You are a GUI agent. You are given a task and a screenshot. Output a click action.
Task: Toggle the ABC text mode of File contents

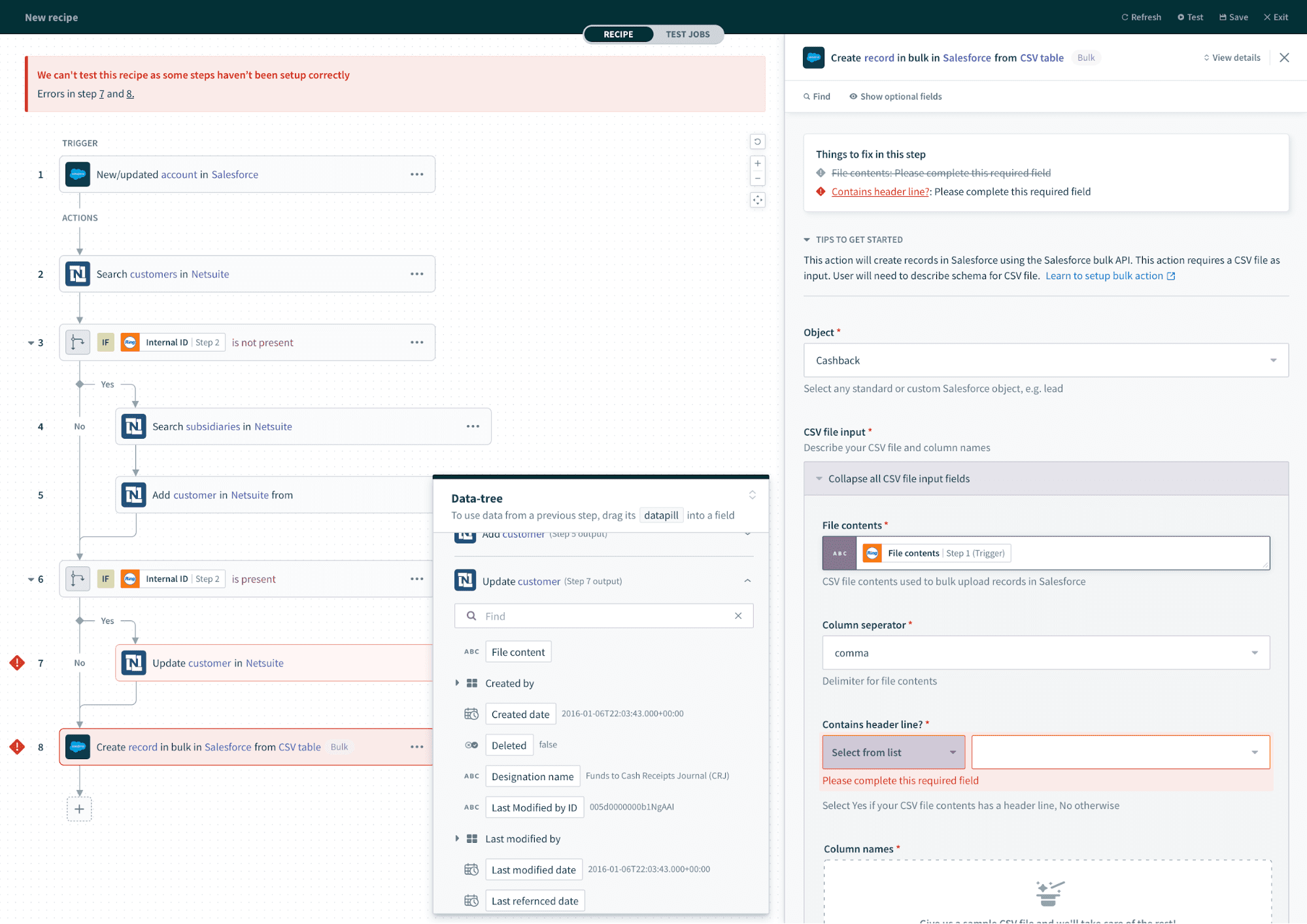(x=840, y=553)
